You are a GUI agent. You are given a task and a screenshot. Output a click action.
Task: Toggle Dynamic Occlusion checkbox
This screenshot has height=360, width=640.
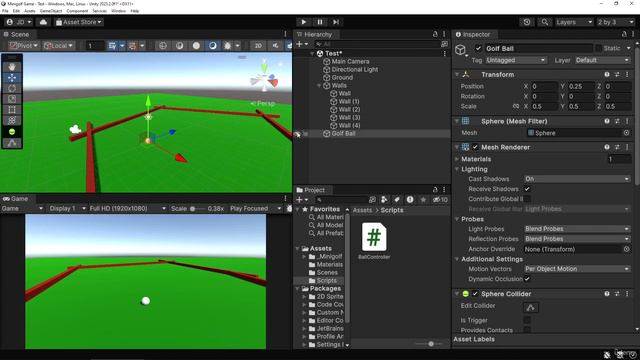click(527, 279)
